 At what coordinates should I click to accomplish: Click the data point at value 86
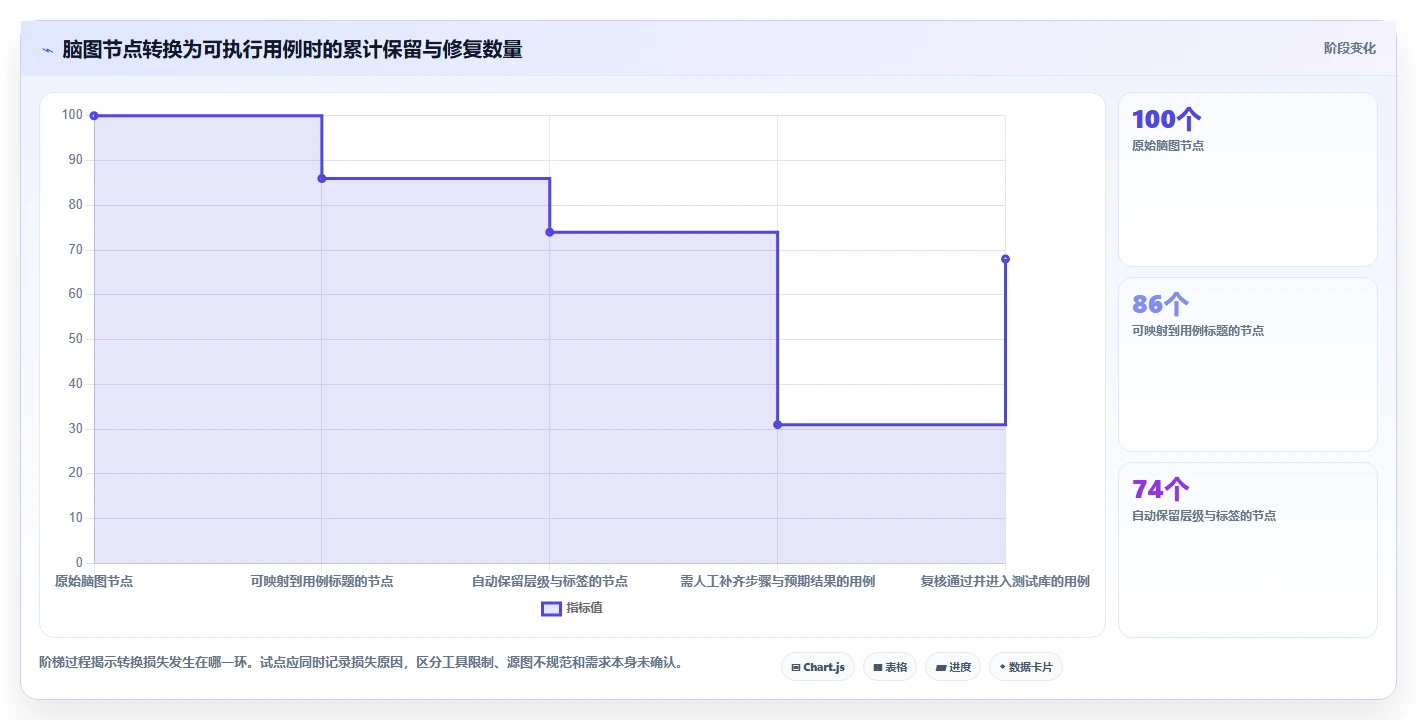click(x=322, y=178)
